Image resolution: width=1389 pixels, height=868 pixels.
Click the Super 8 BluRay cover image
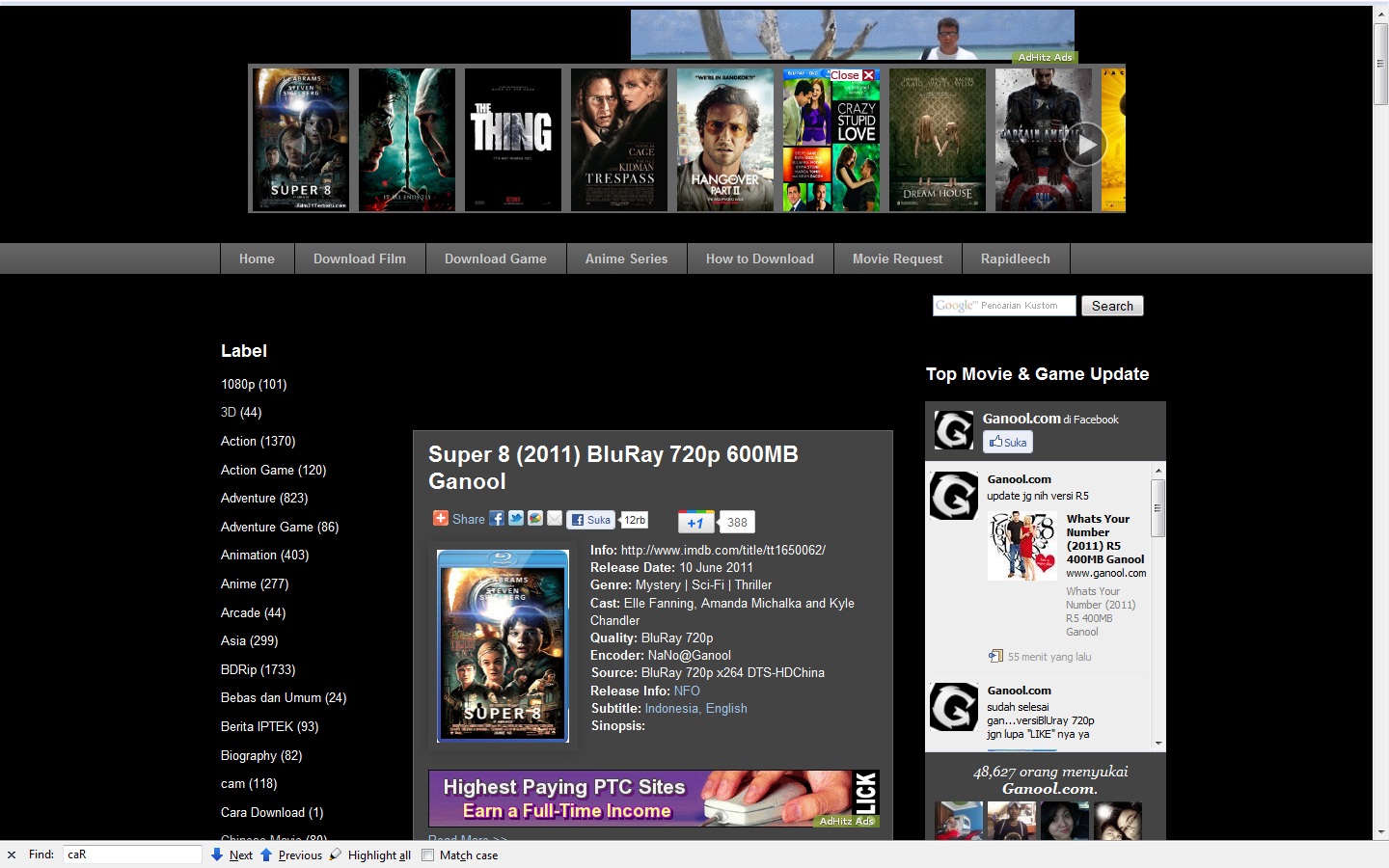click(x=503, y=646)
